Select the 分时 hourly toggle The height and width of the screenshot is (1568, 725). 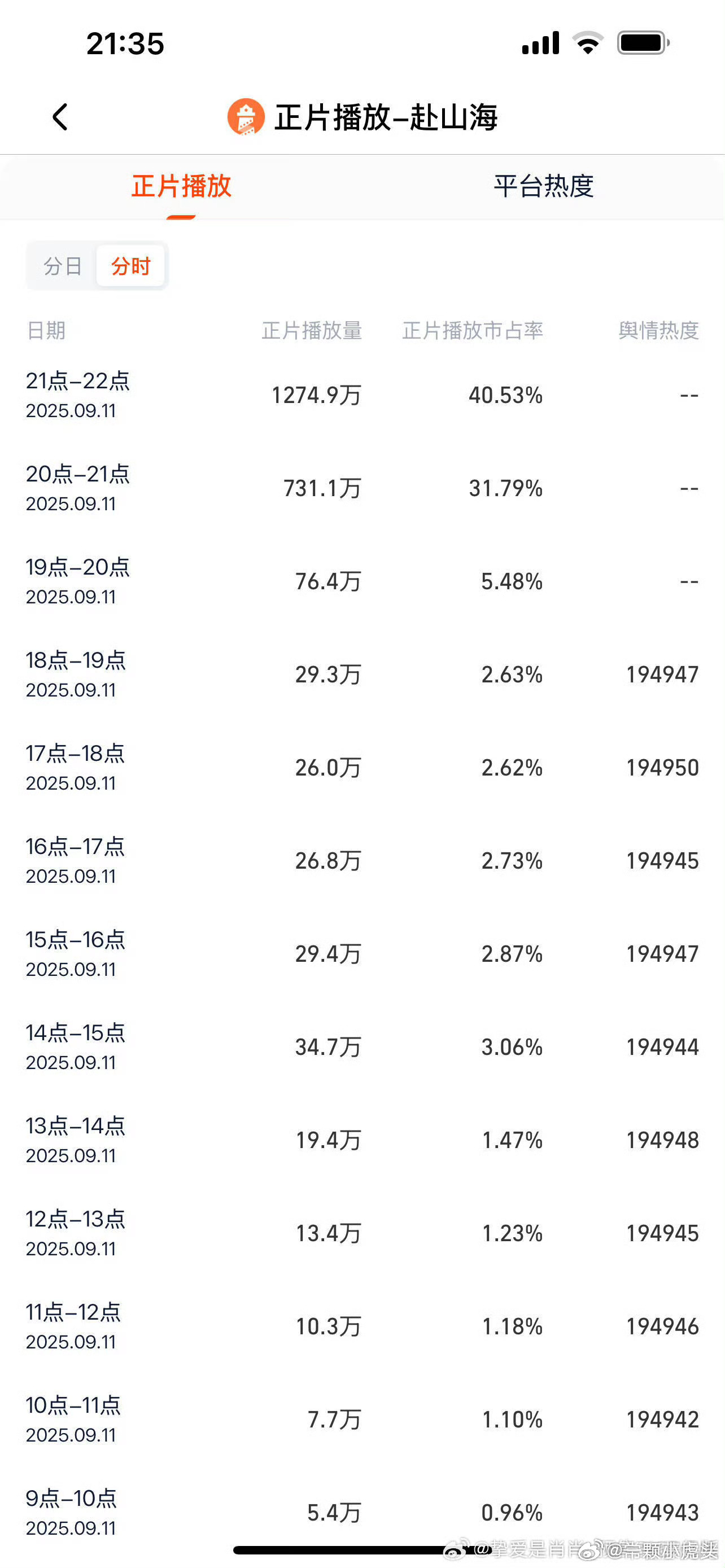point(130,266)
